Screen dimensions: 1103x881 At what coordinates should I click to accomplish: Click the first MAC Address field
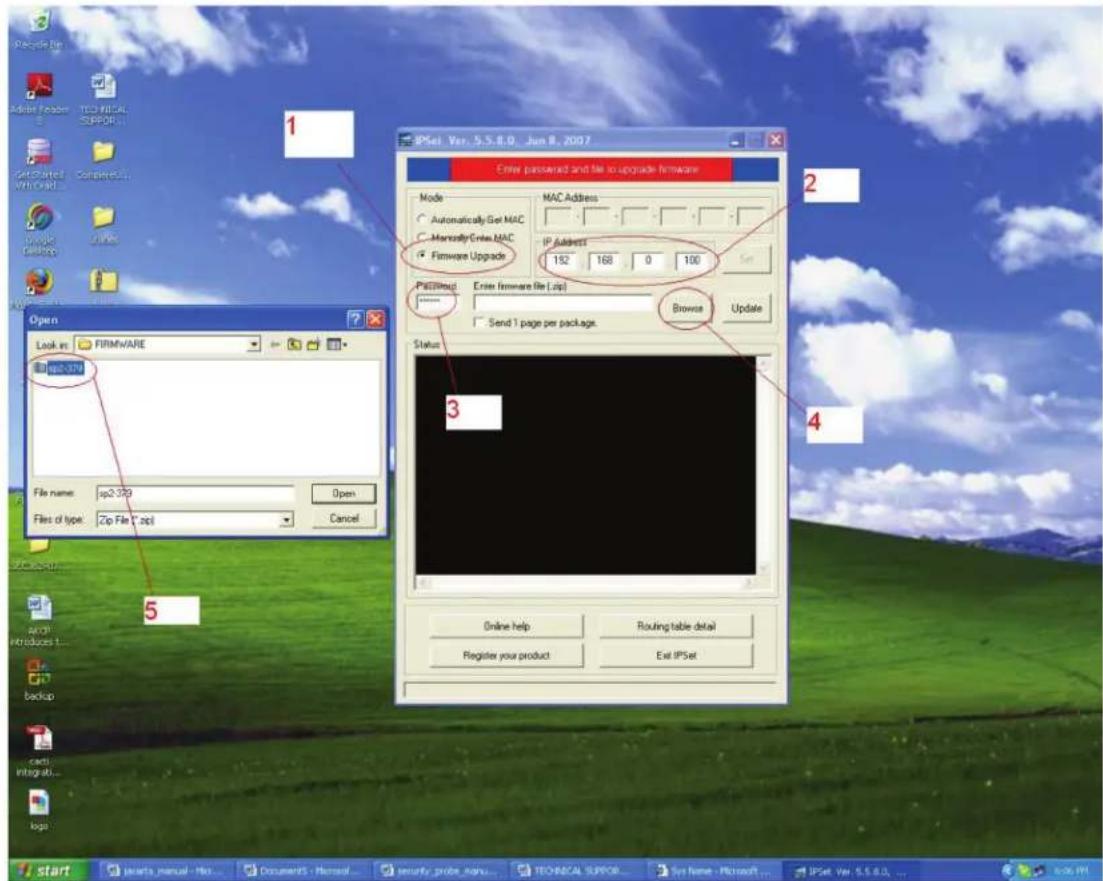[558, 216]
